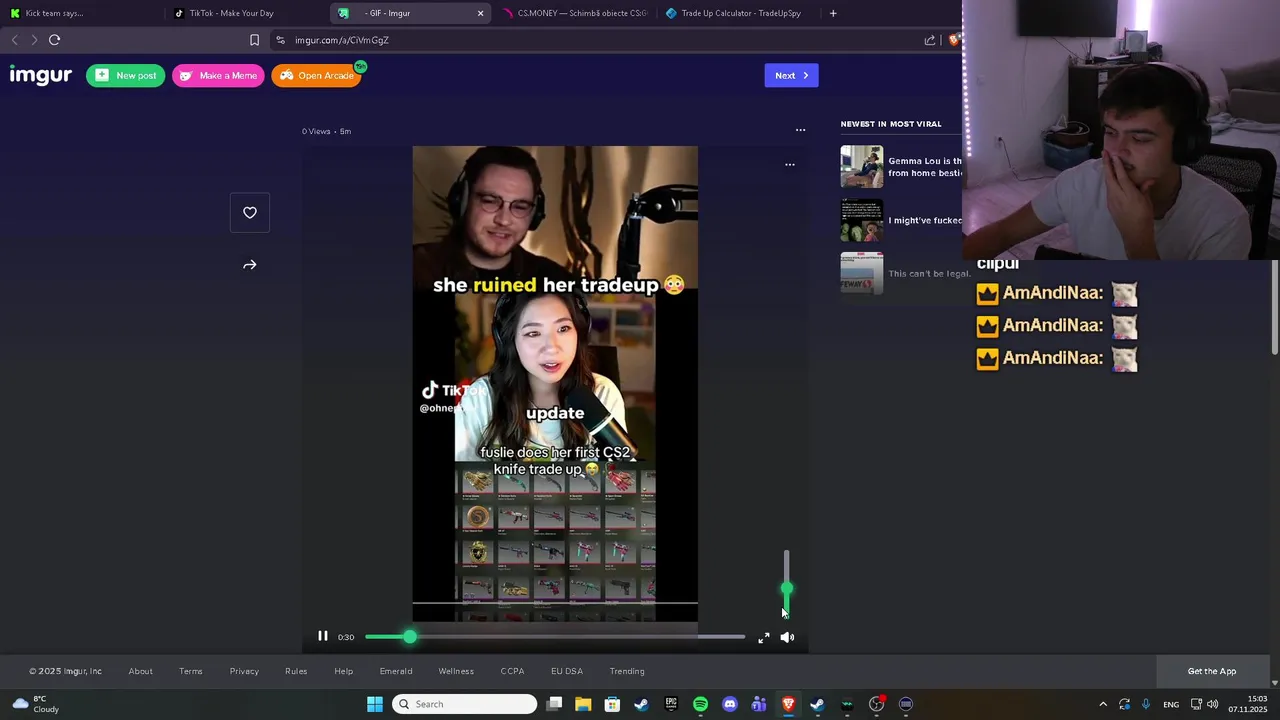Go to the imgur home logo
The height and width of the screenshot is (720, 1280).
(x=41, y=75)
